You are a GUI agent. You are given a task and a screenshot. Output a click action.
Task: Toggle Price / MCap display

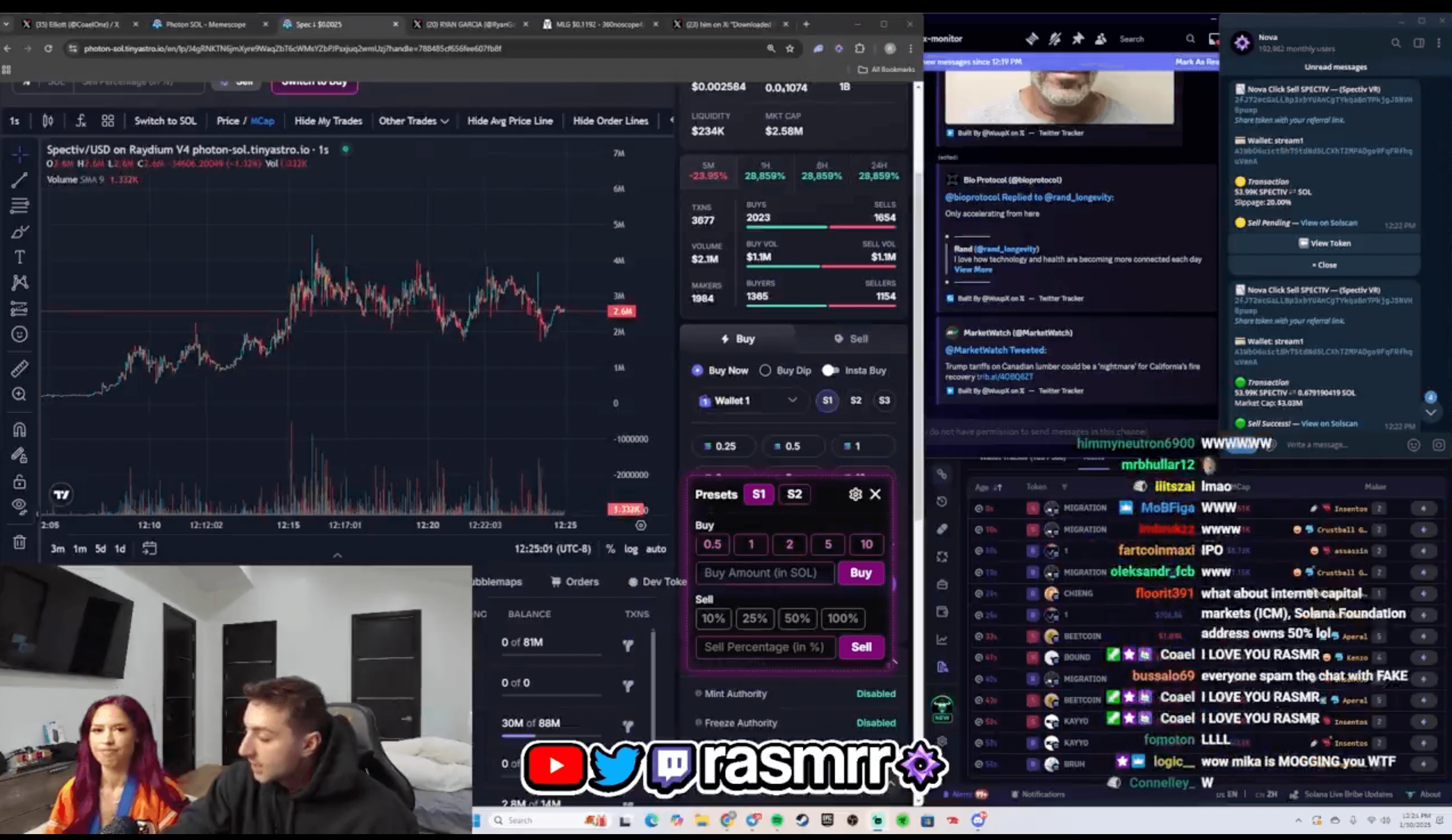click(246, 120)
